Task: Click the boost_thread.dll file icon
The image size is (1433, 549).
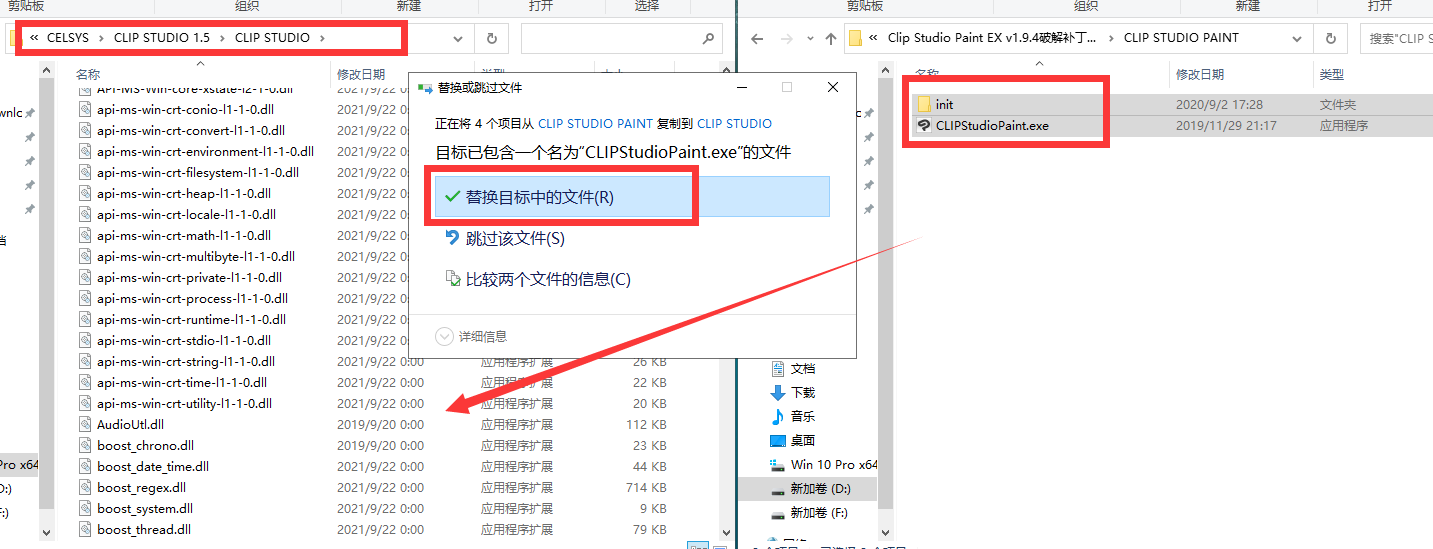Action: (85, 529)
